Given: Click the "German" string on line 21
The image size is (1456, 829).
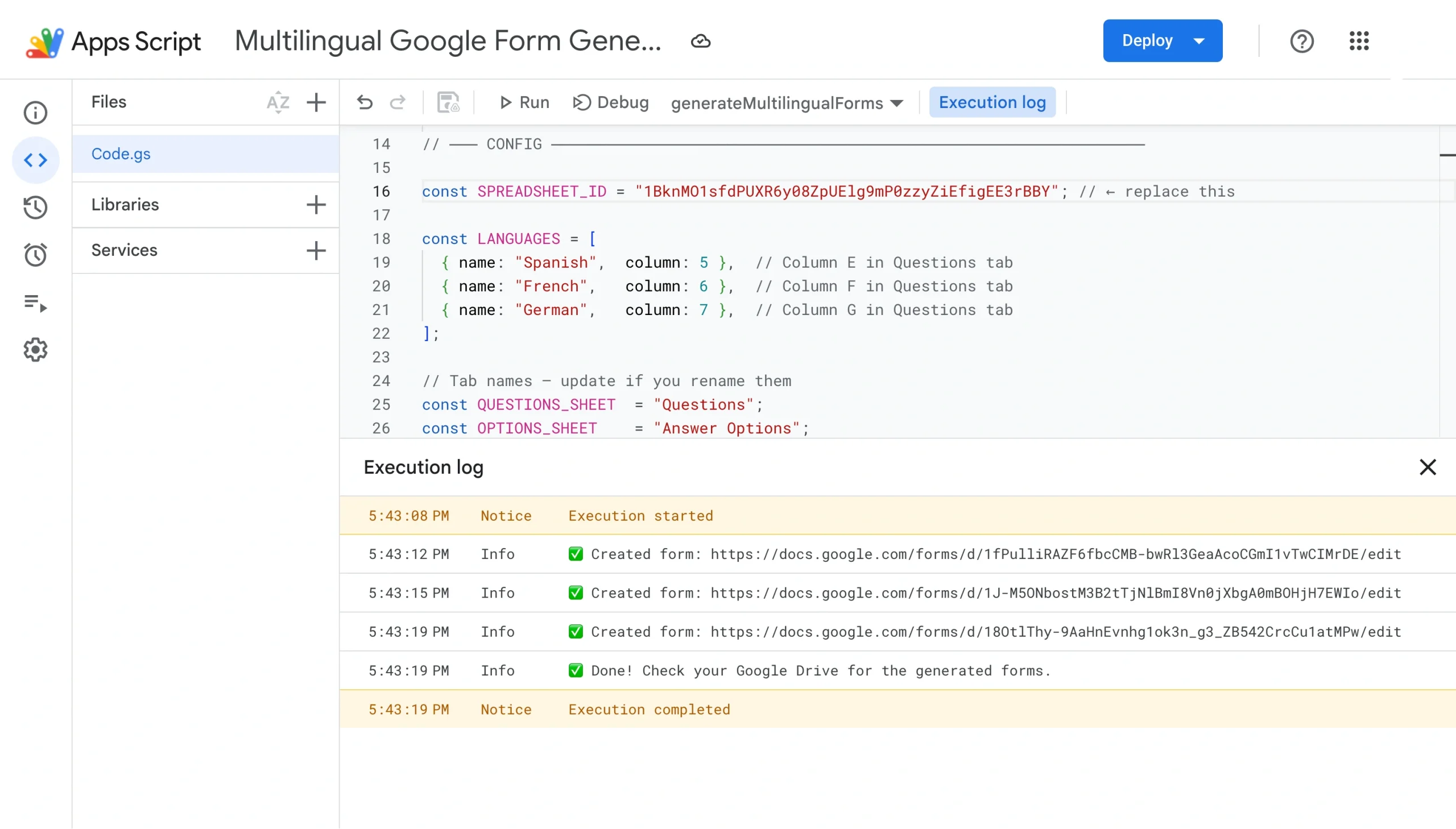Looking at the screenshot, I should pyautogui.click(x=551, y=310).
